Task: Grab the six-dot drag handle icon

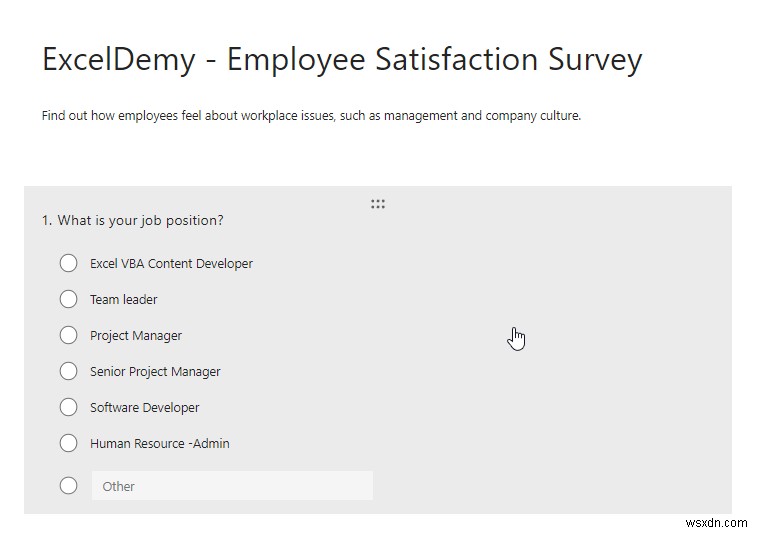Action: tap(378, 204)
